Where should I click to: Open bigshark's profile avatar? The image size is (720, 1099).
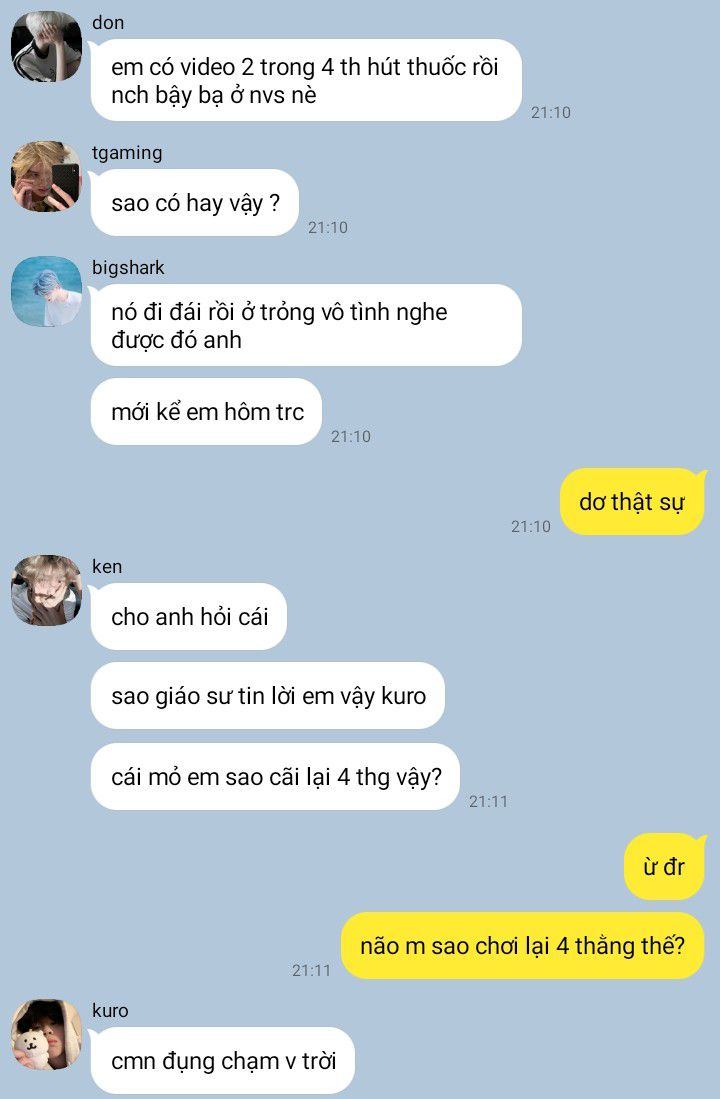46,291
